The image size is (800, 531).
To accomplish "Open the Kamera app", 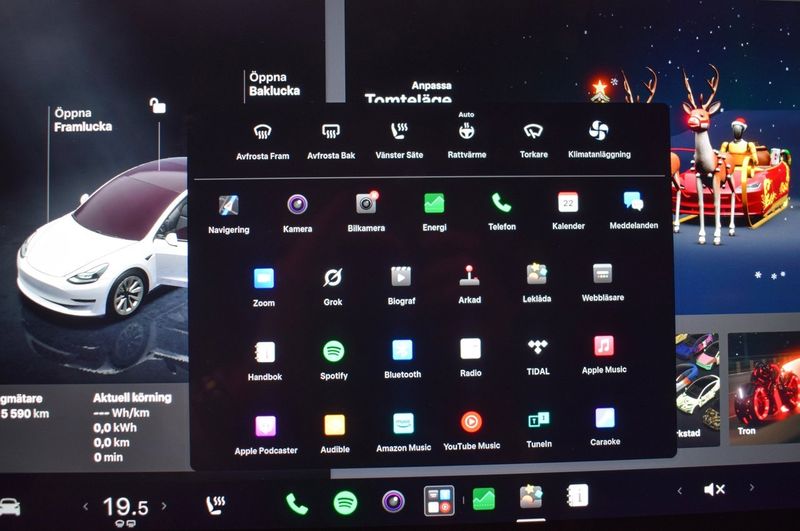I will click(x=297, y=213).
